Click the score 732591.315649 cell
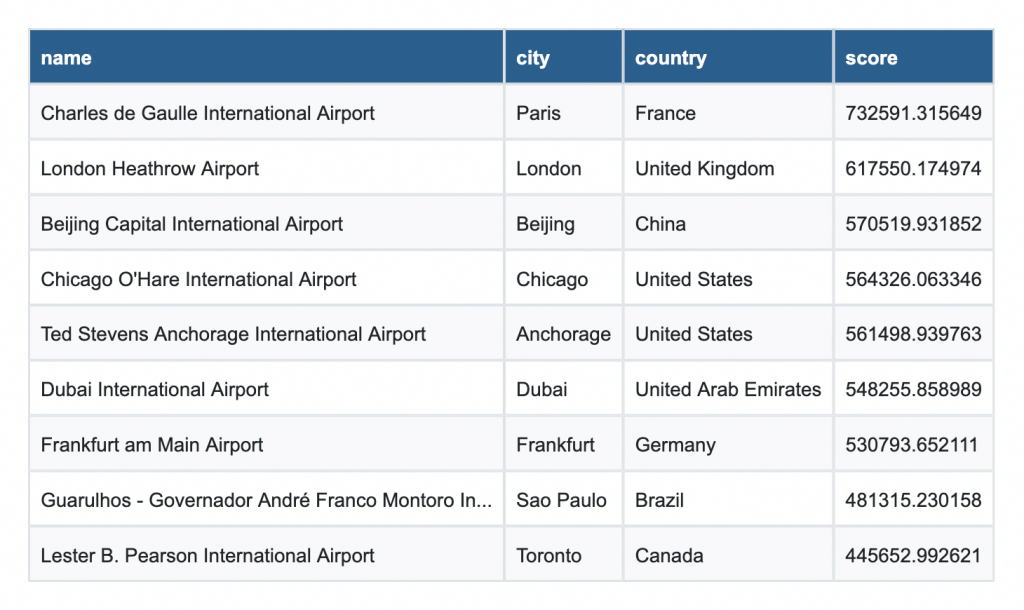The width and height of the screenshot is (1024, 610). point(913,113)
